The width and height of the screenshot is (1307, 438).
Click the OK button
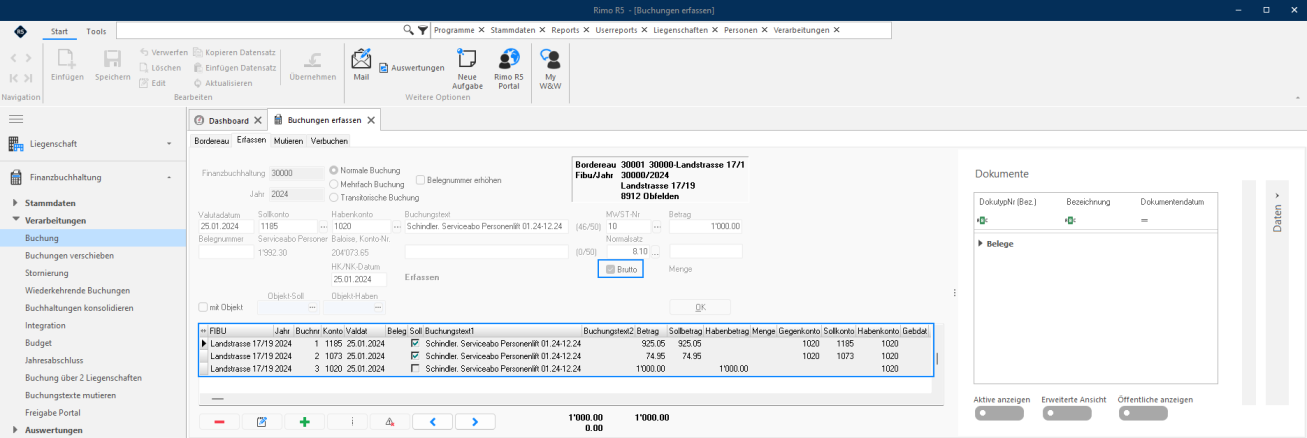[700, 307]
